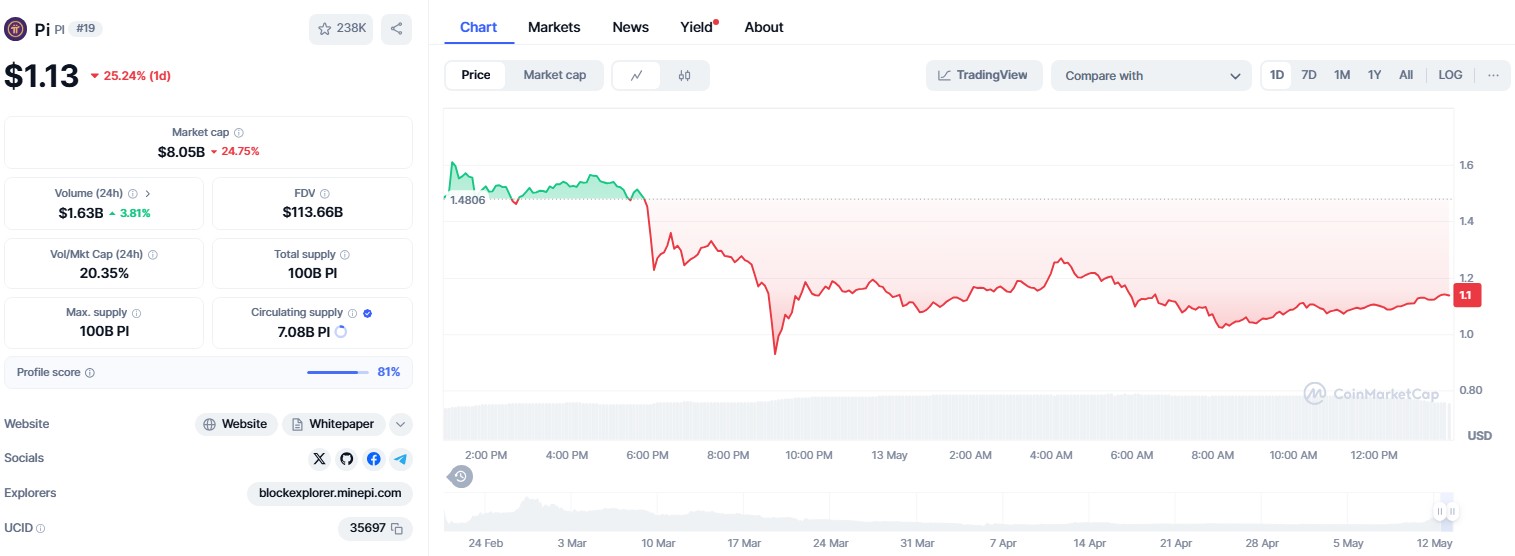Open the Compare with dropdown

point(1150,75)
